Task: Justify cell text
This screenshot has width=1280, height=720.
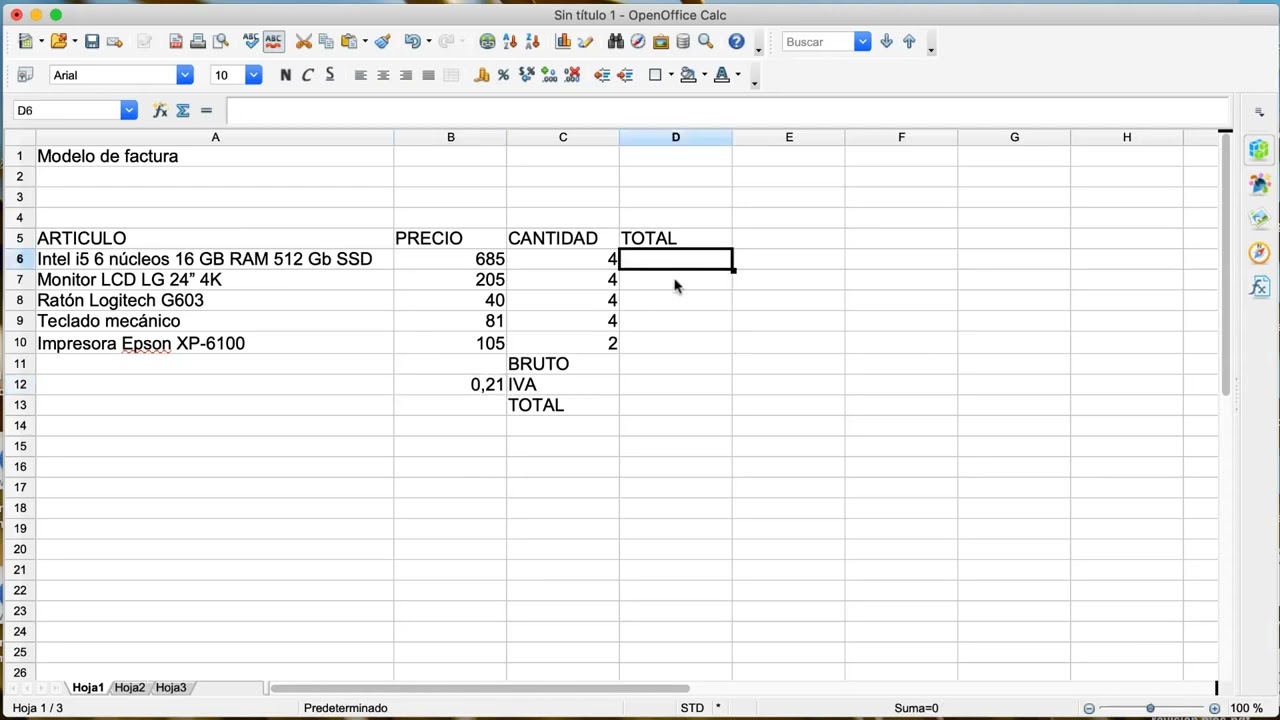Action: [x=428, y=75]
